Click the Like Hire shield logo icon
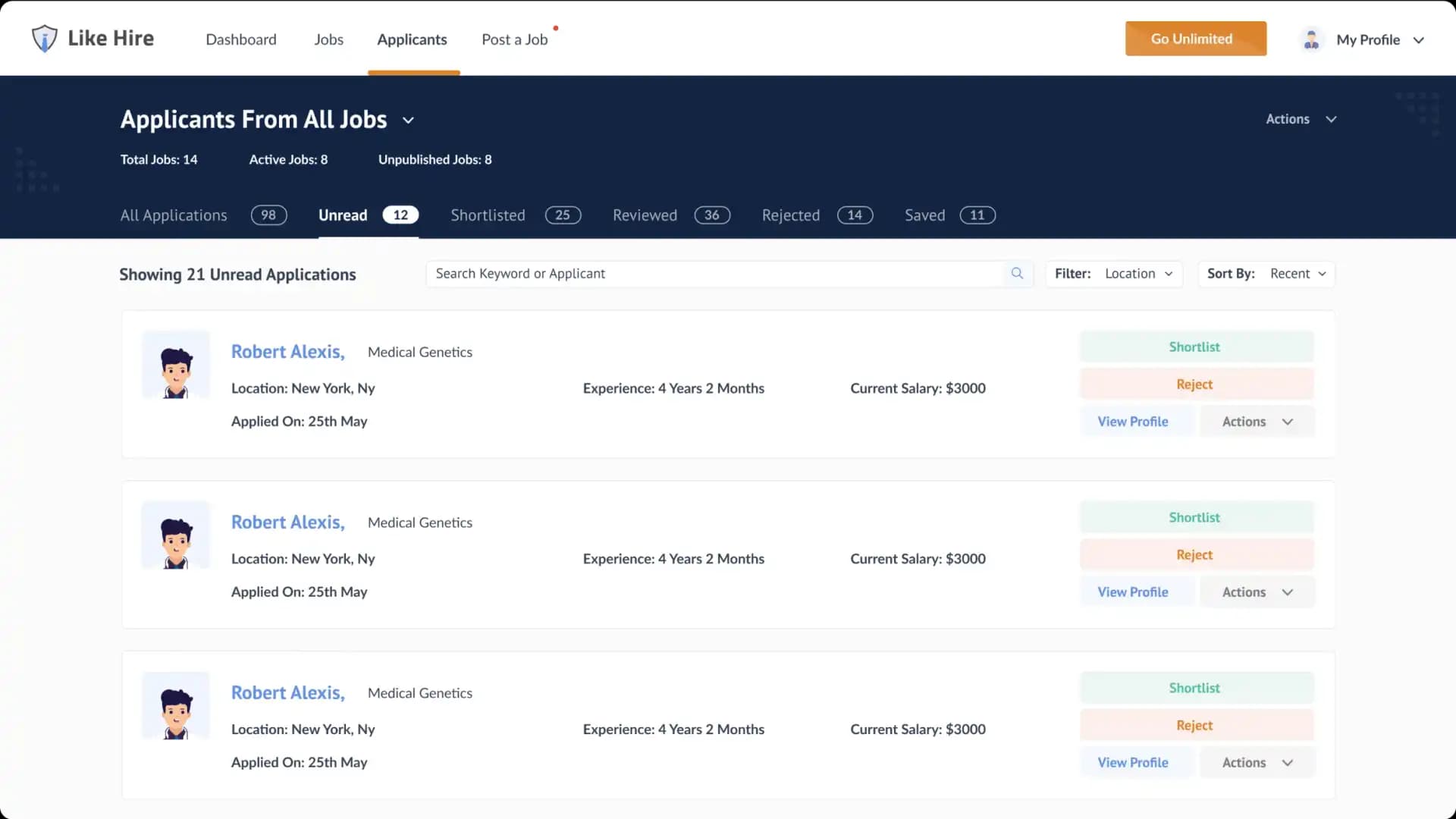1456x819 pixels. click(44, 38)
